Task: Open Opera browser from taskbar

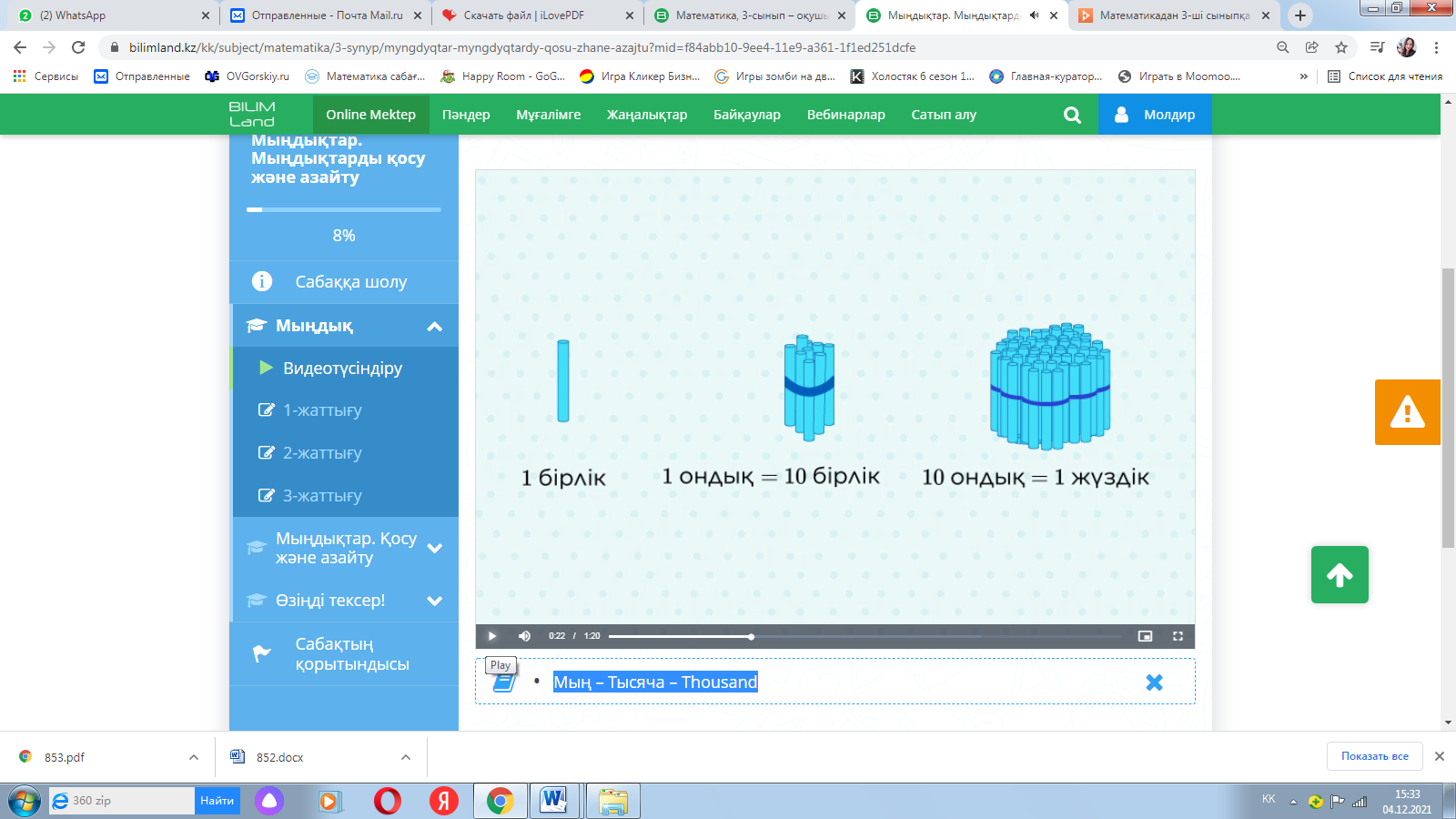Action: point(388,801)
